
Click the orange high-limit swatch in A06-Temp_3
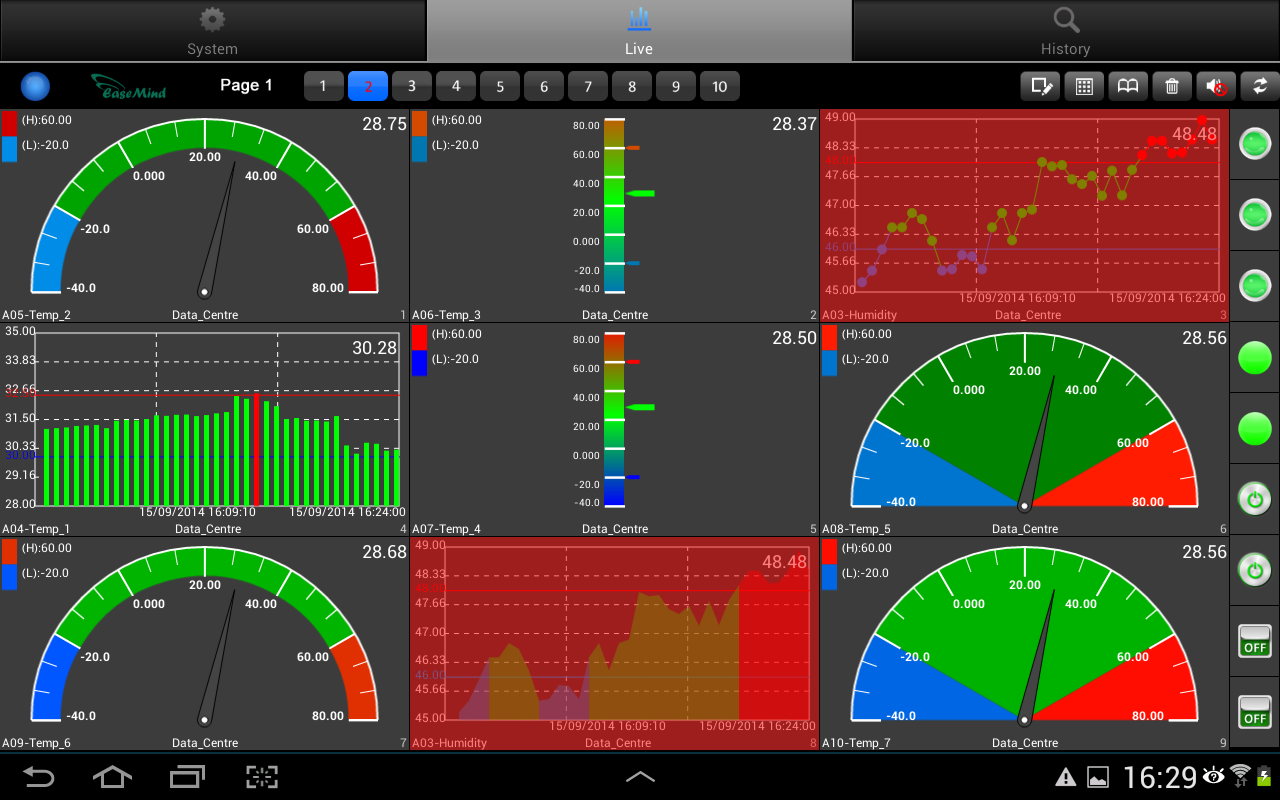click(419, 123)
